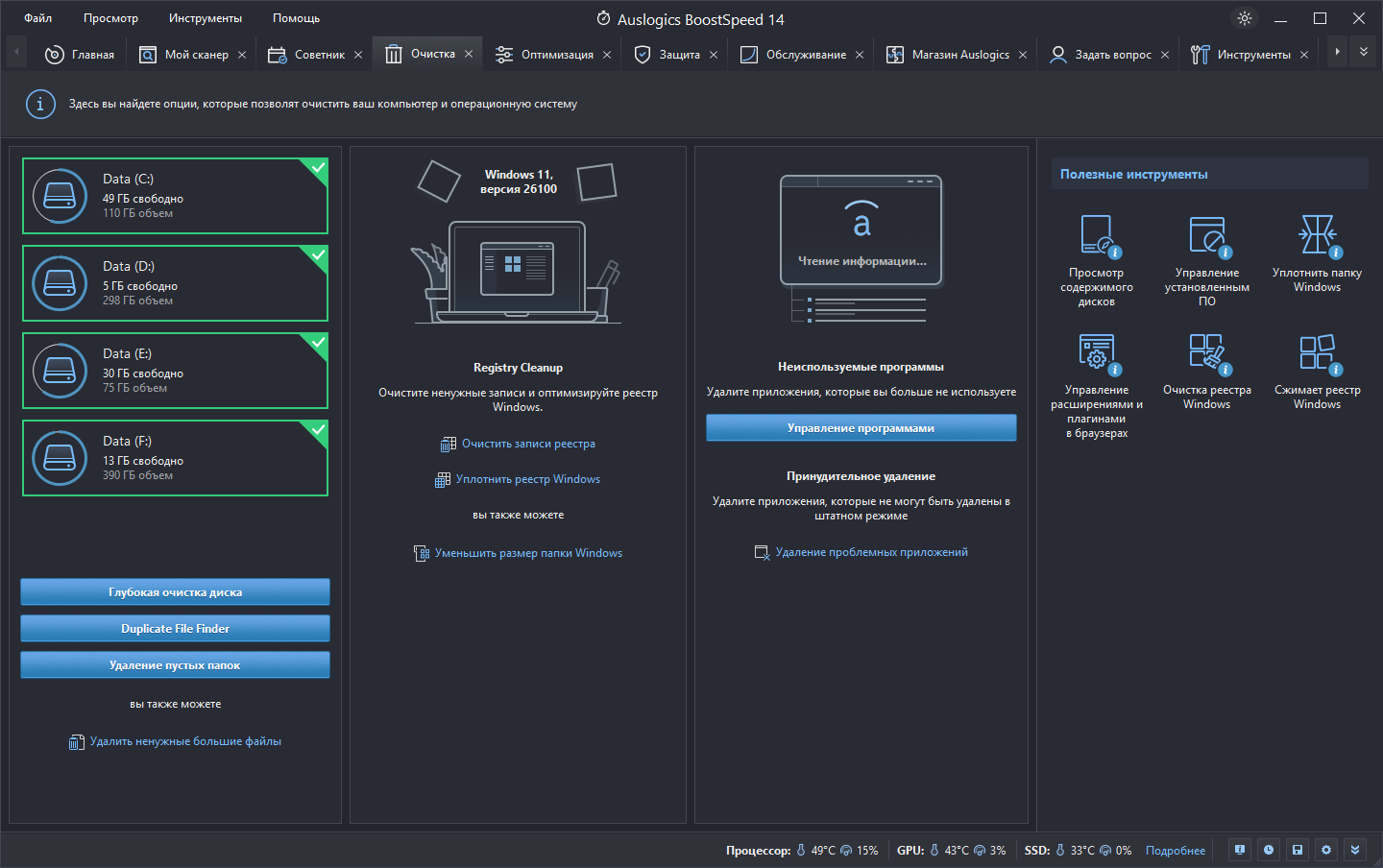Toggle selection of Data (C:) drive
1383x868 pixels.
pos(175,196)
